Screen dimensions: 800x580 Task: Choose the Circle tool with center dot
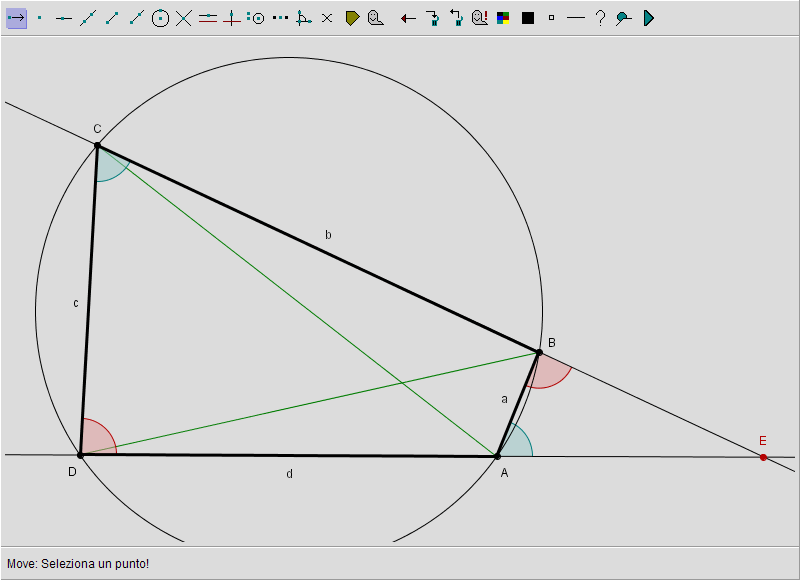pyautogui.click(x=160, y=18)
